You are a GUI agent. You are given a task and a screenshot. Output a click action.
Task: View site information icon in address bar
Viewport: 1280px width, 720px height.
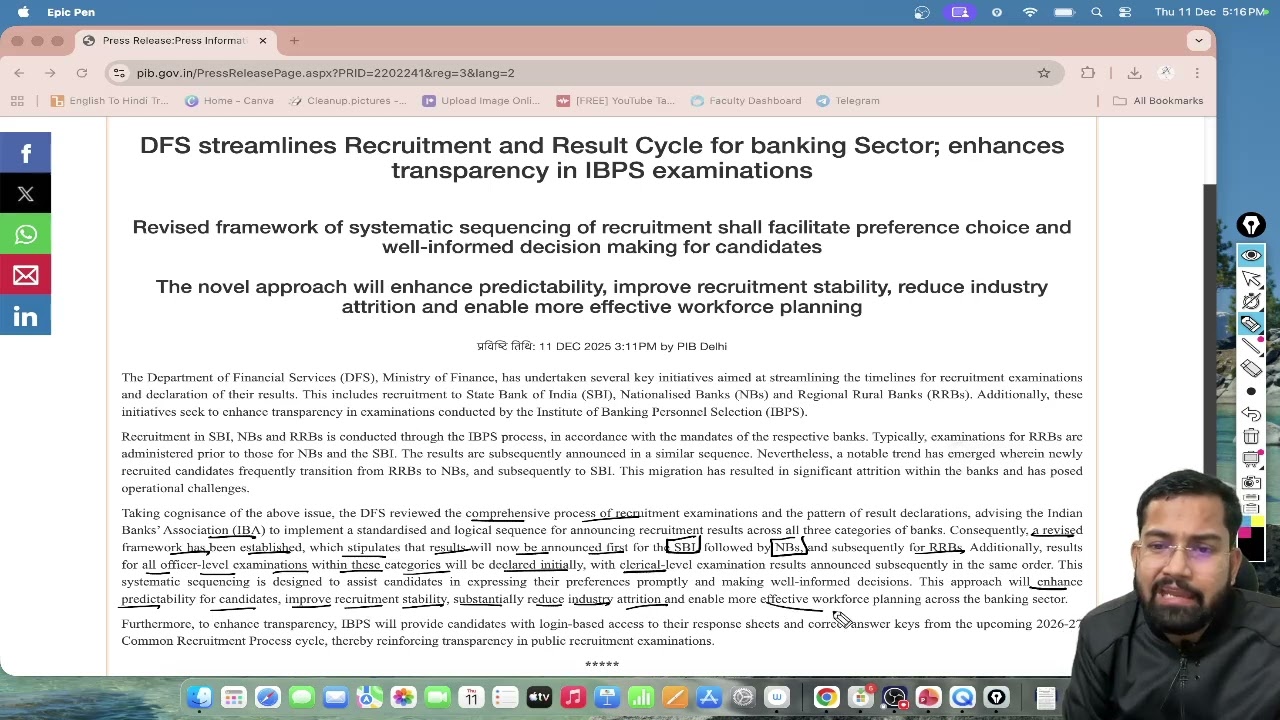click(x=119, y=73)
